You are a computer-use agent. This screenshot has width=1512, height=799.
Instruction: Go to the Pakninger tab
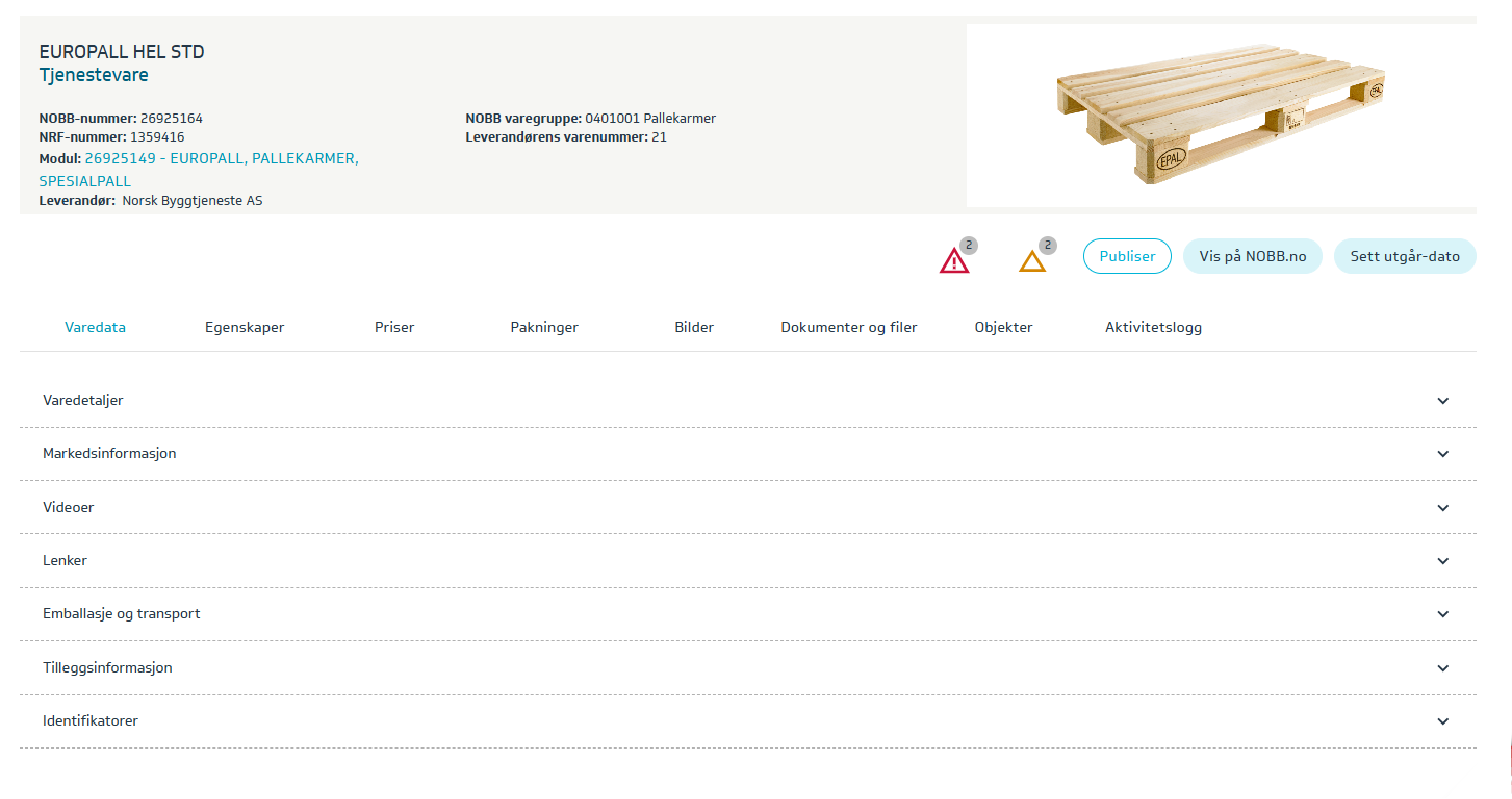point(544,327)
